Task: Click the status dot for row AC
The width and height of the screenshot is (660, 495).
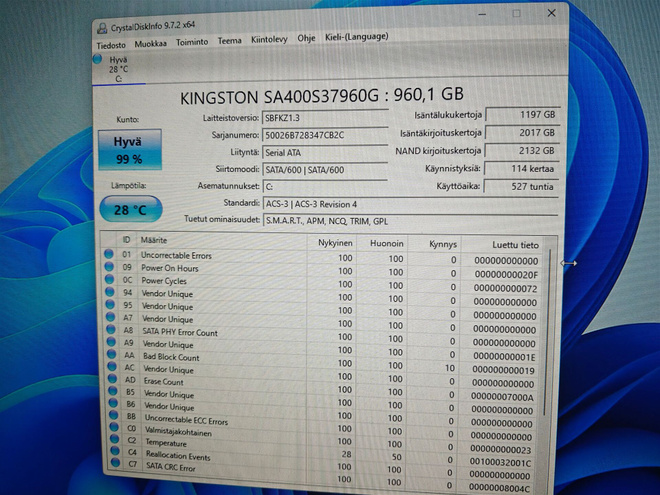Action: pyautogui.click(x=112, y=366)
